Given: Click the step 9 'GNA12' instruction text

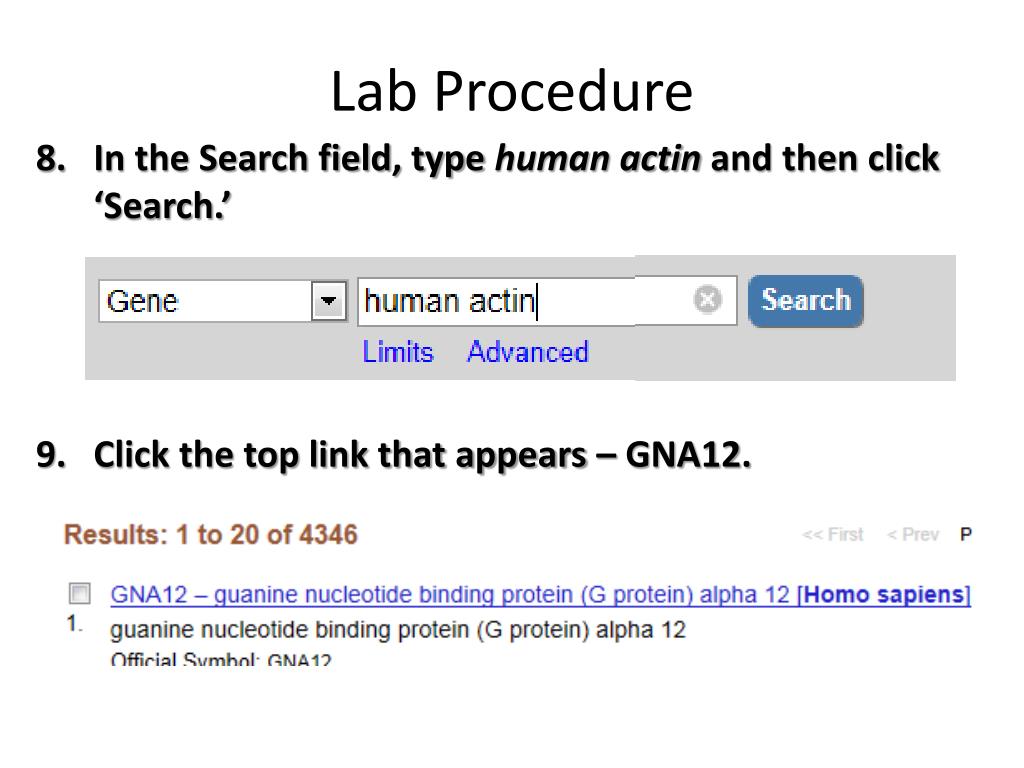Looking at the screenshot, I should [688, 455].
